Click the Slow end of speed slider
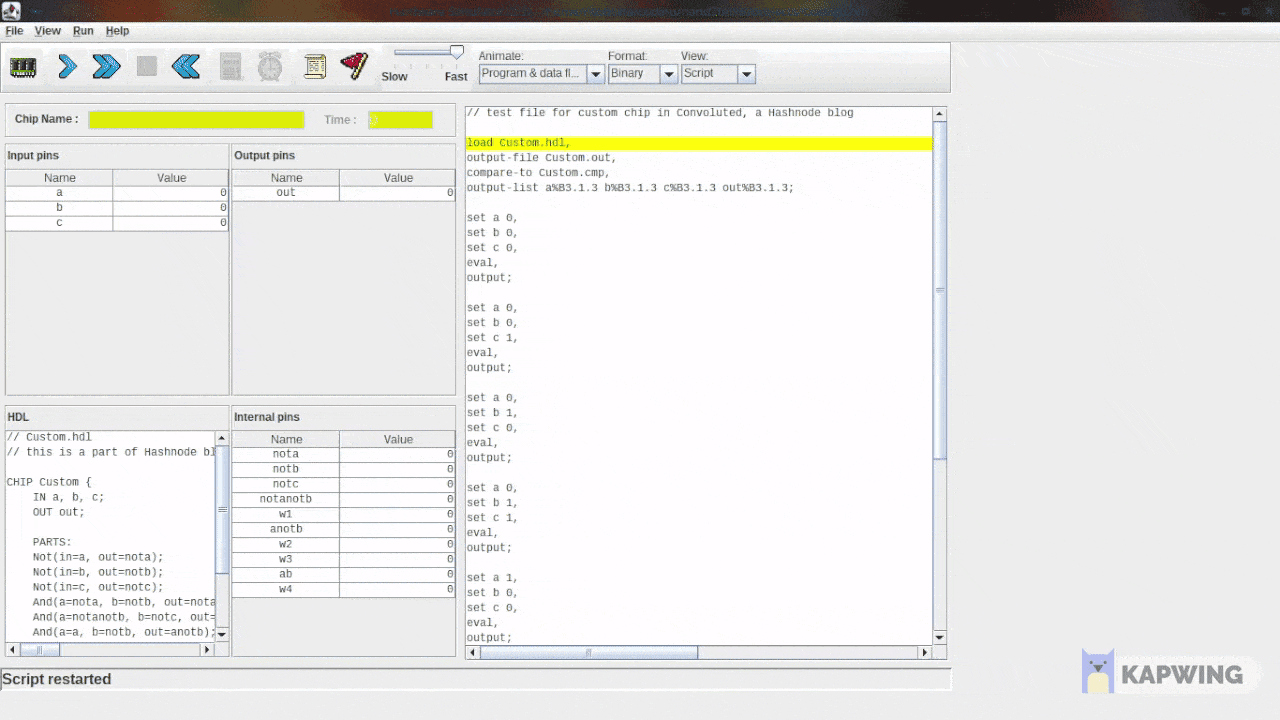Viewport: 1280px width, 720px height. 394,77
